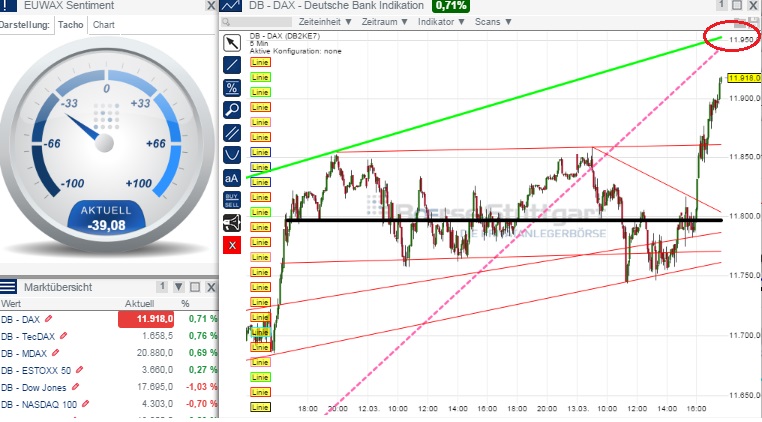Click the TecDAX value 1.658,5
Screen dimensions: 762x422
click(157, 336)
